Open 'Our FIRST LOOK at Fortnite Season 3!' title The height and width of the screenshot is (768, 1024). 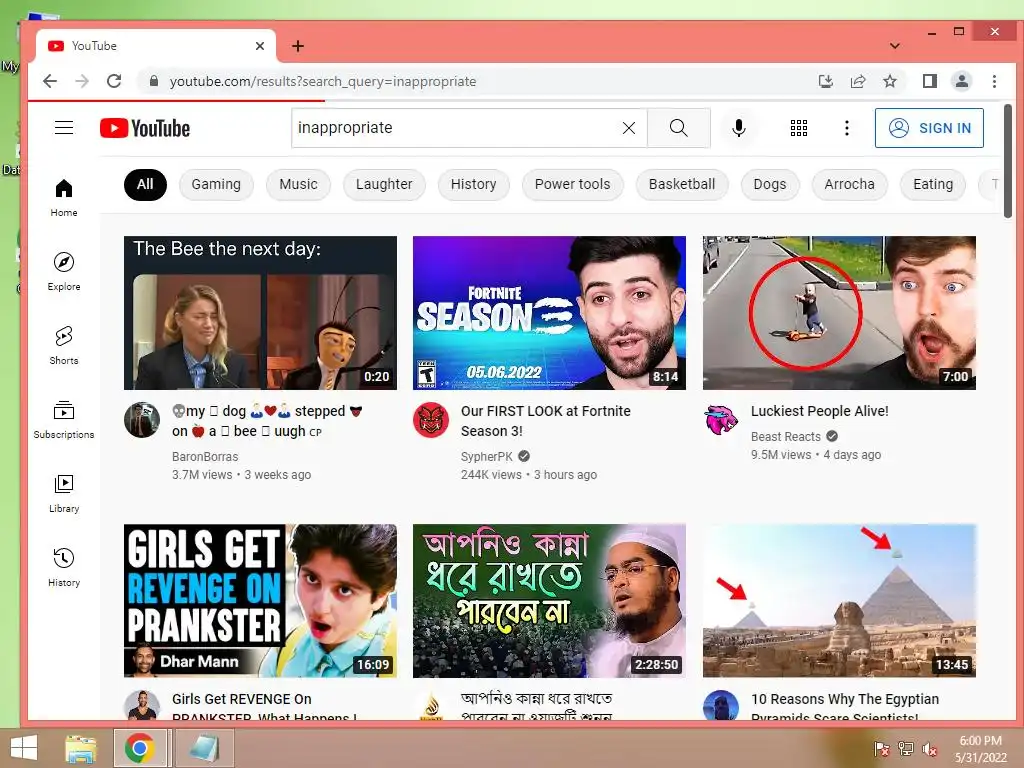coord(546,421)
